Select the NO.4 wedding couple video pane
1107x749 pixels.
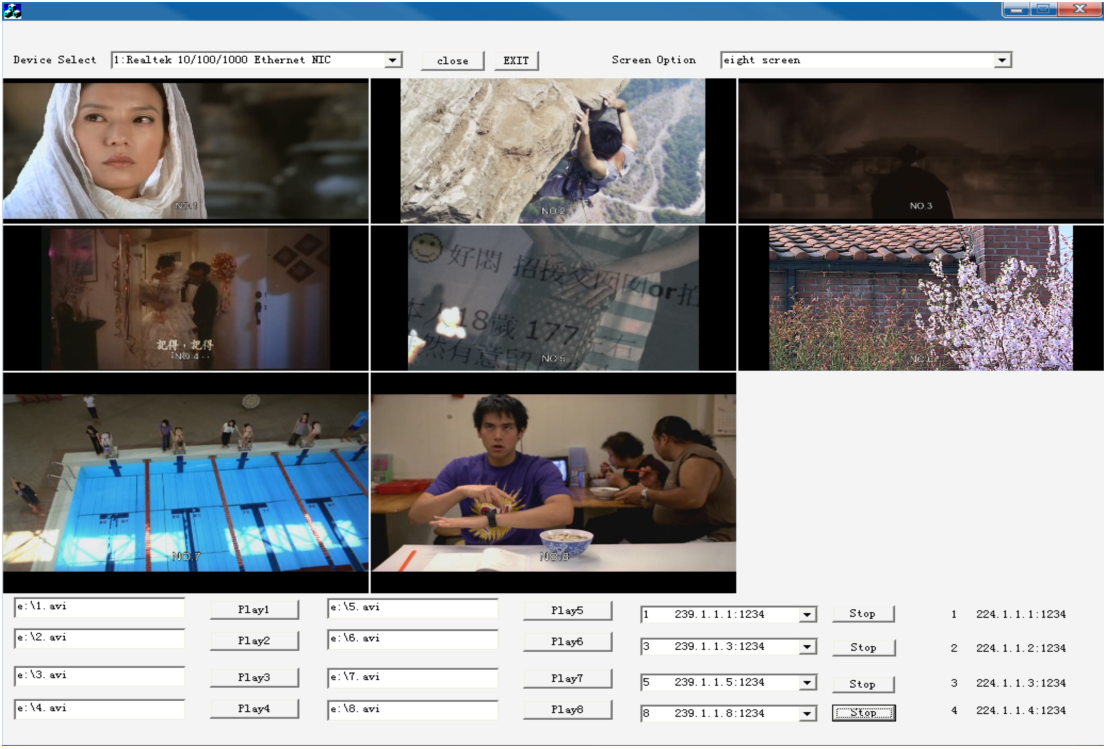[186, 298]
